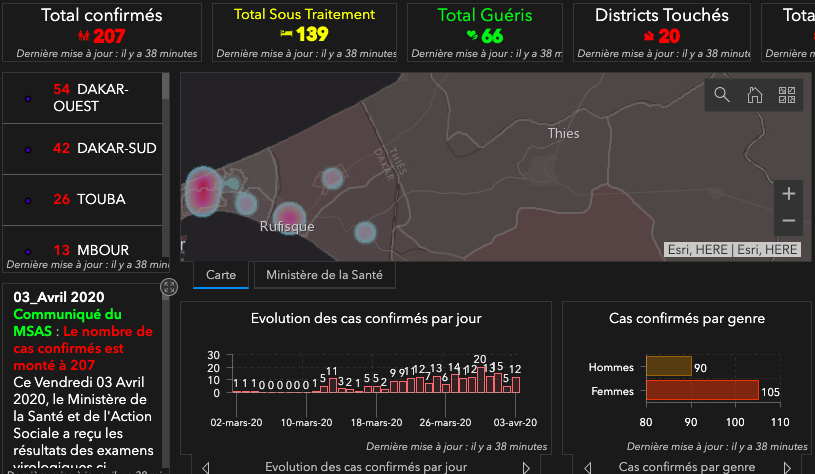815x474 pixels.
Task: Select the green heart icon under Total Guéris
Action: (472, 35)
